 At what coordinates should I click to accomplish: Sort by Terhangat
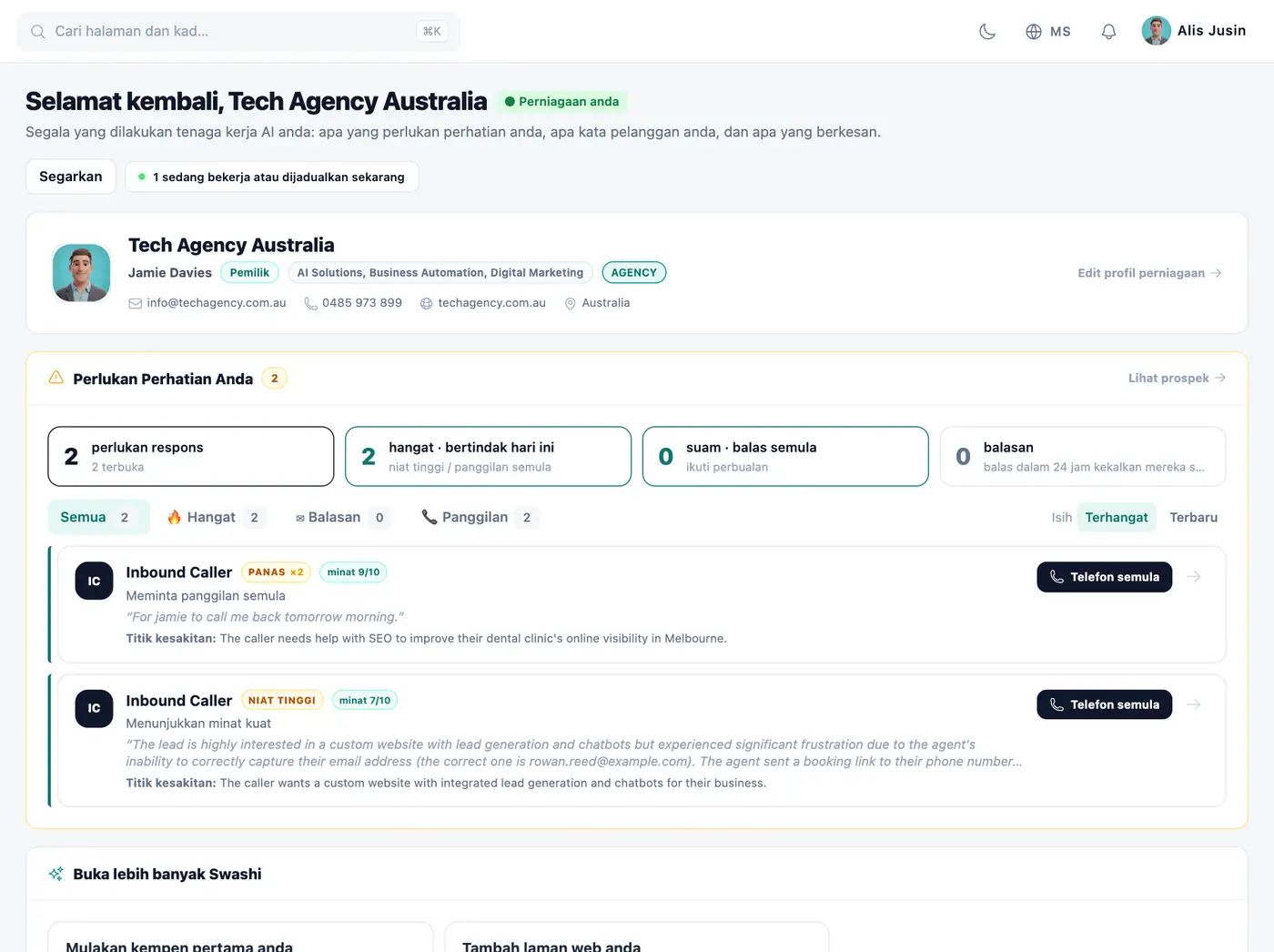(x=1117, y=517)
